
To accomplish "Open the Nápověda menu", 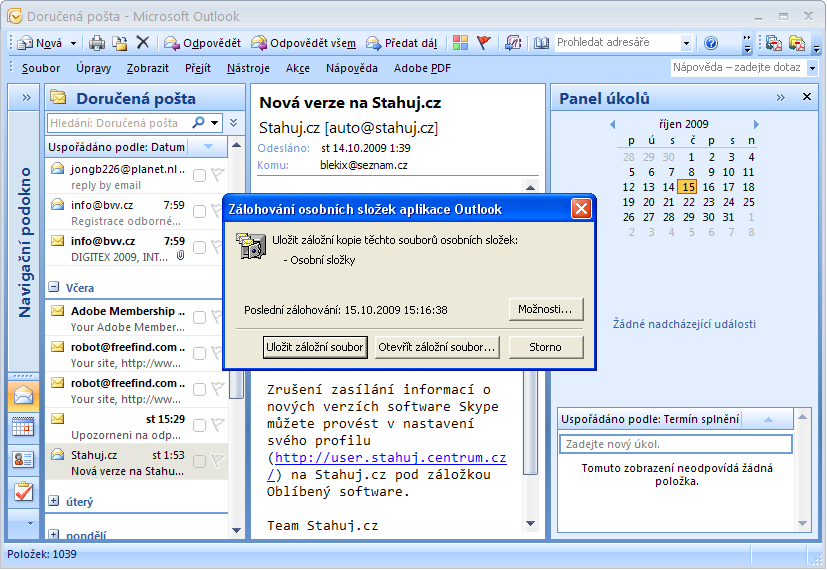I will (352, 68).
